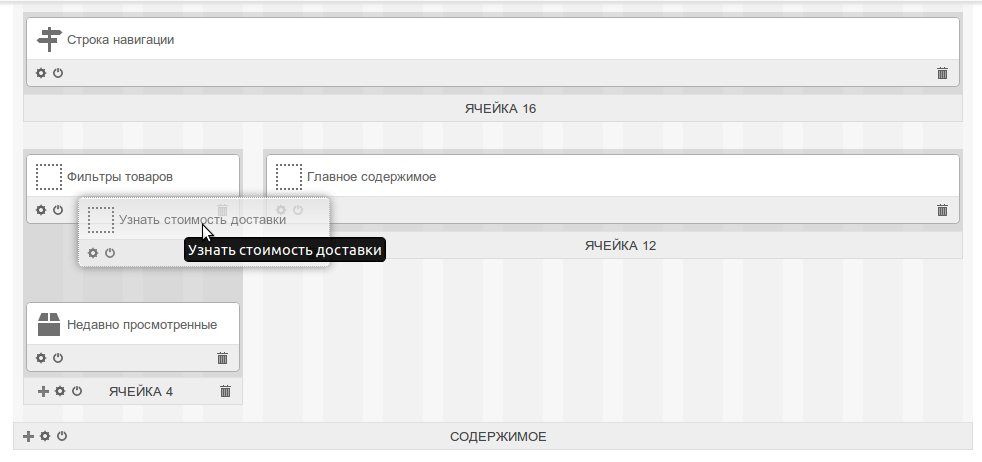Delete ЯЧЕЙКА 4 cell
Image resolution: width=982 pixels, height=462 pixels.
pos(225,391)
